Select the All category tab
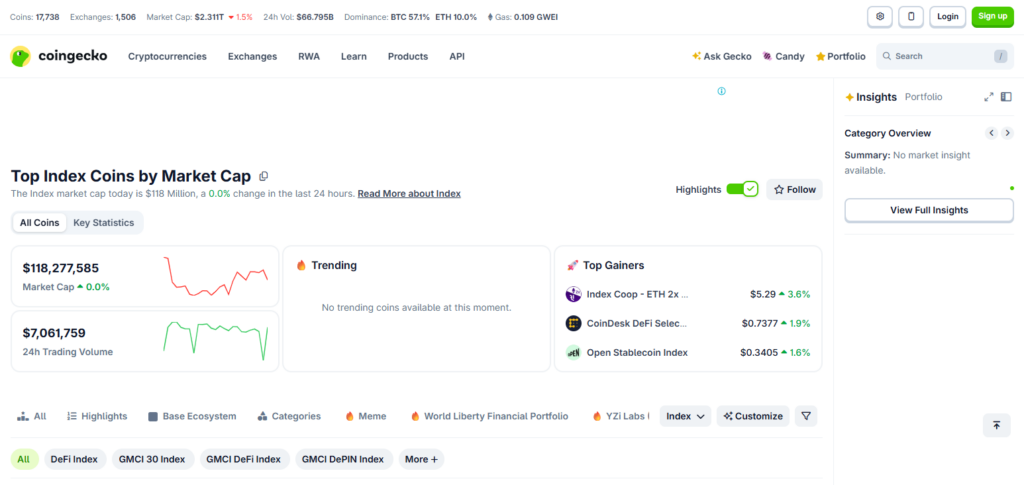The image size is (1024, 485). [32, 416]
